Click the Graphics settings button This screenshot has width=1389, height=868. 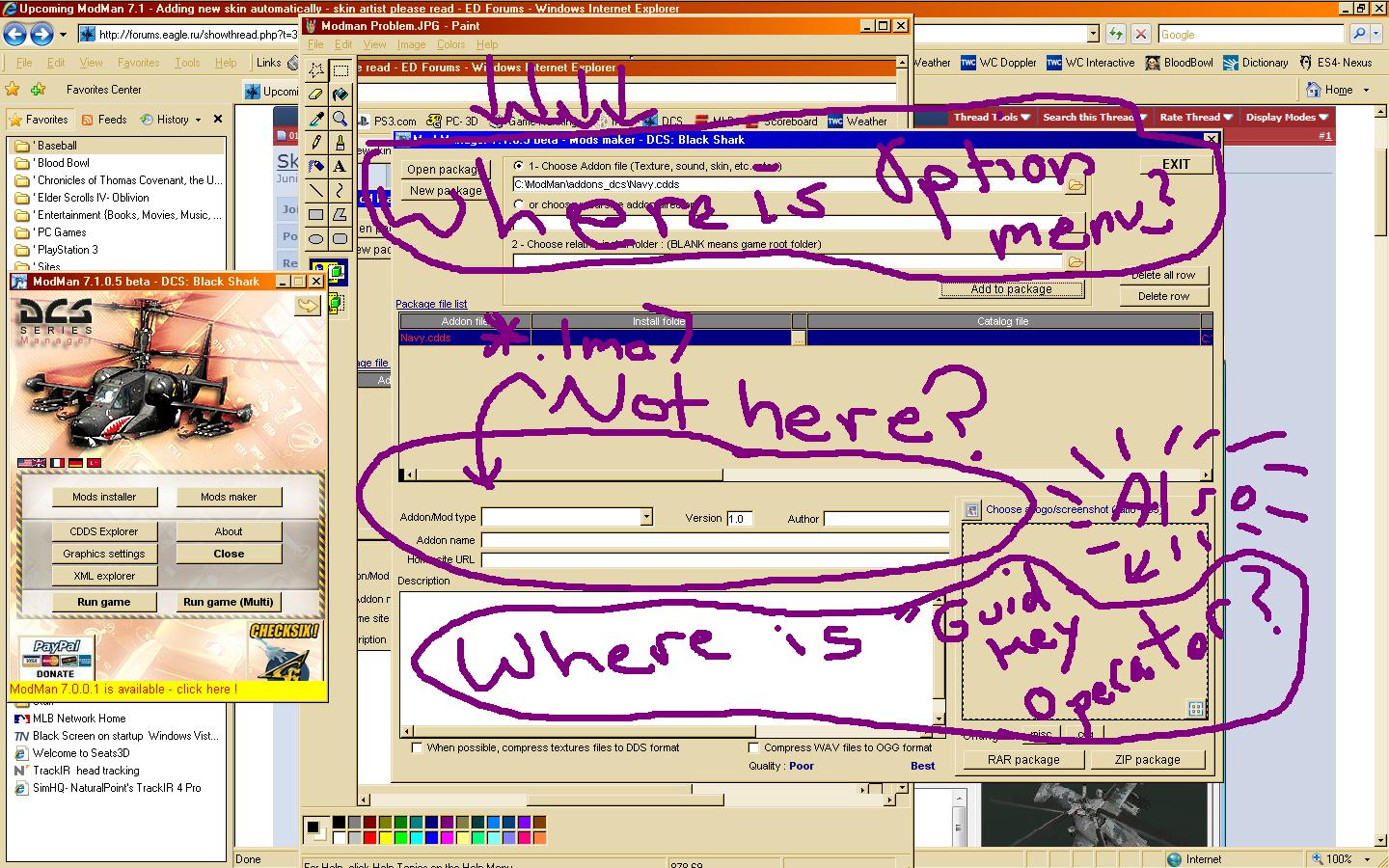tap(104, 554)
